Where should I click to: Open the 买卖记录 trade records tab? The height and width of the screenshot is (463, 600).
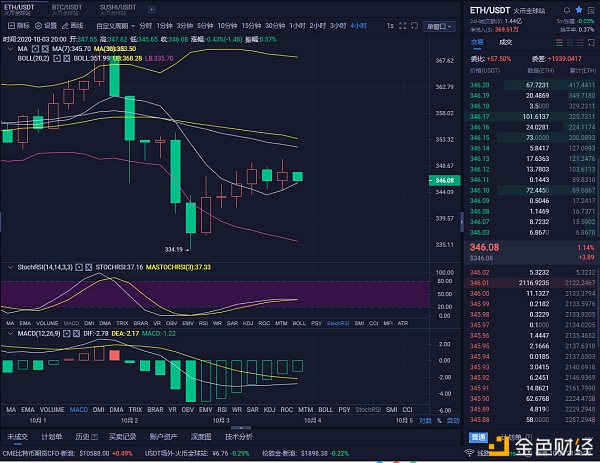click(x=122, y=437)
